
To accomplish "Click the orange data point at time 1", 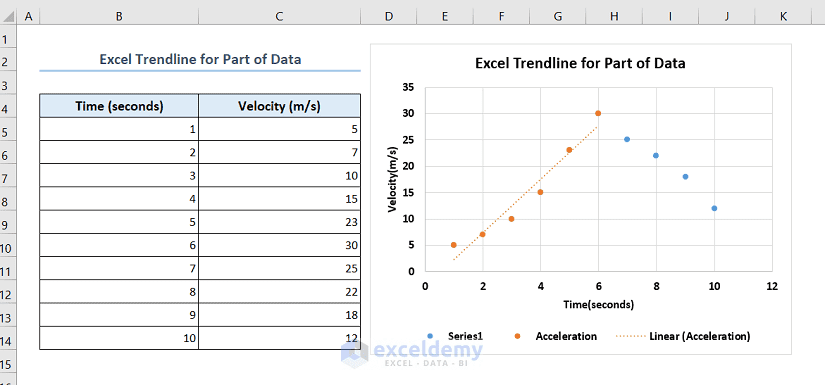I will click(454, 245).
